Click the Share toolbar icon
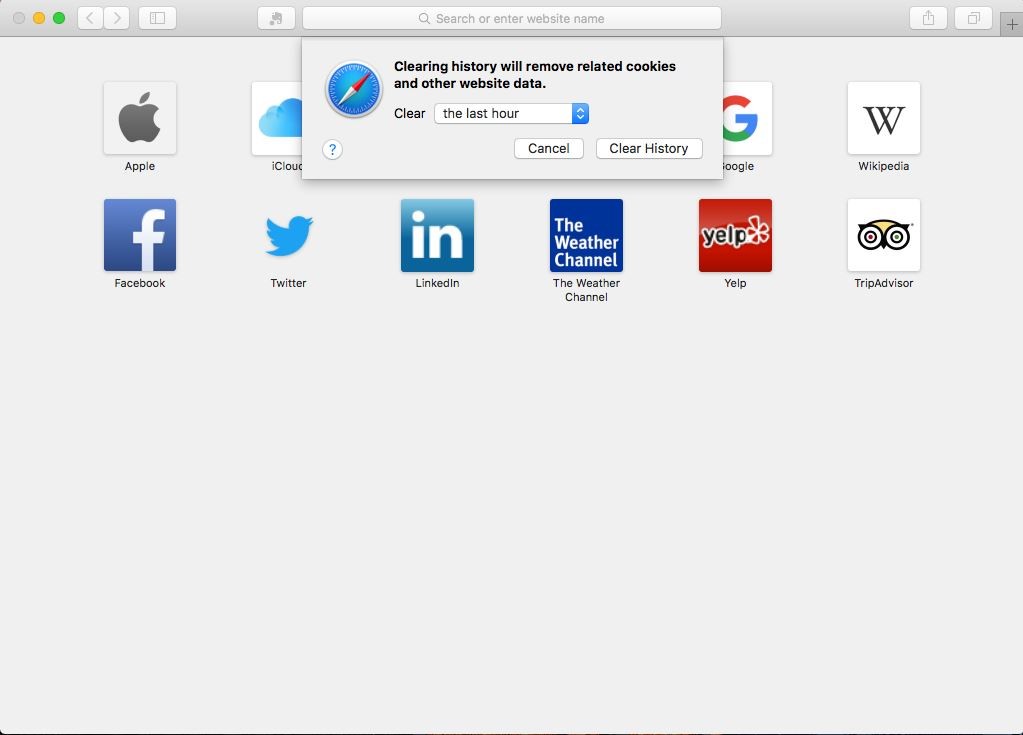This screenshot has height=735, width=1023. click(x=928, y=18)
